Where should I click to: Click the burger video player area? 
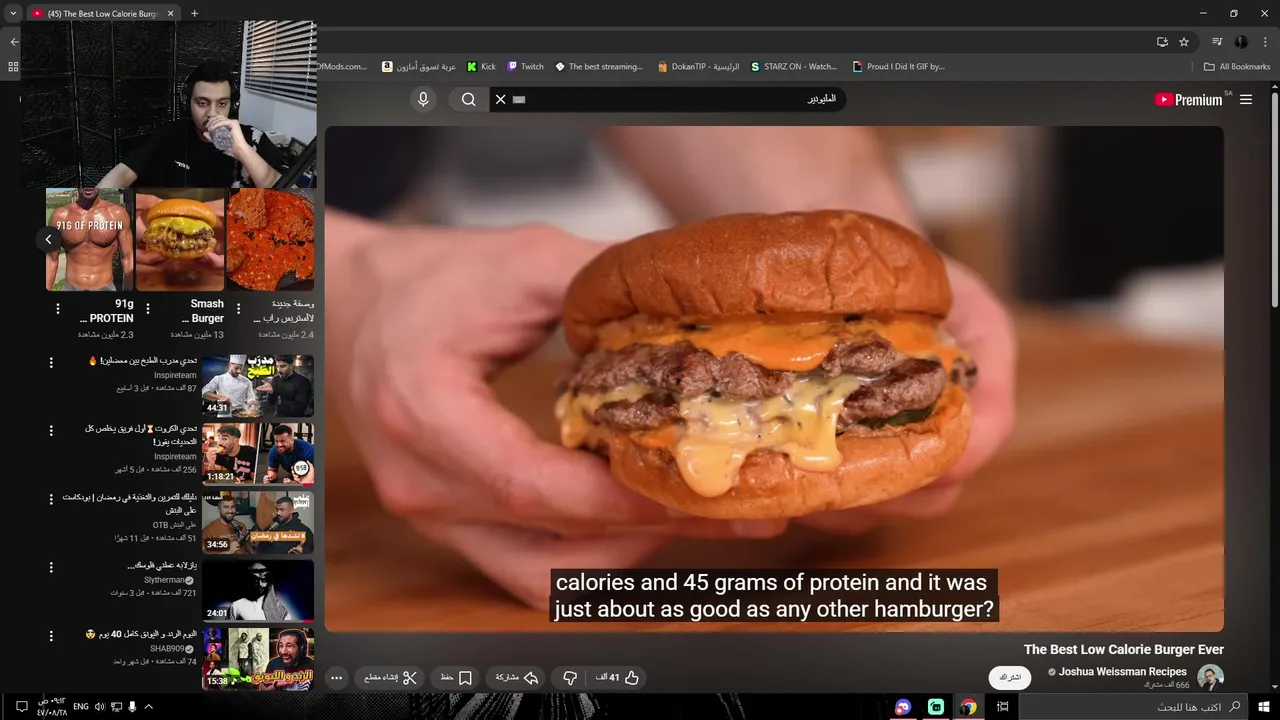[x=774, y=379]
